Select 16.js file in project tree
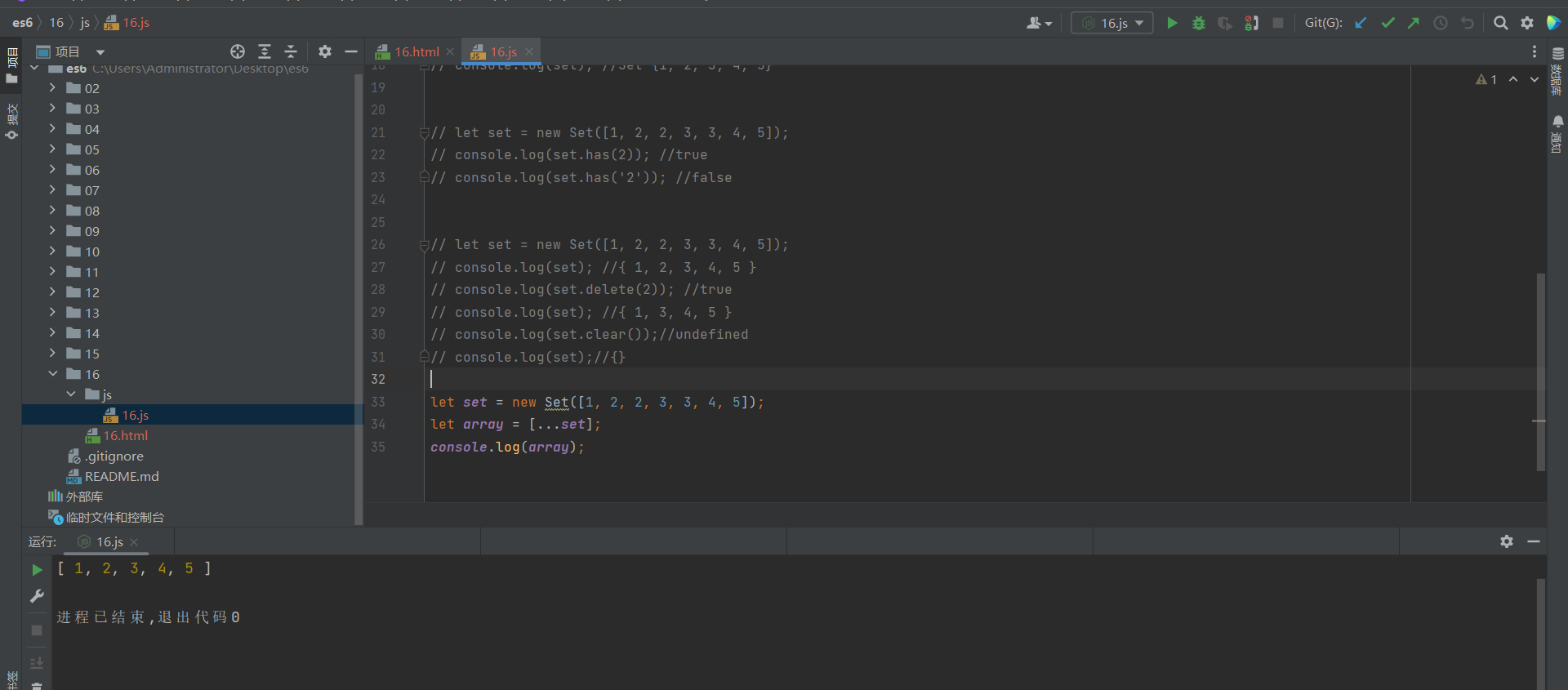The image size is (1568, 690). (x=127, y=415)
